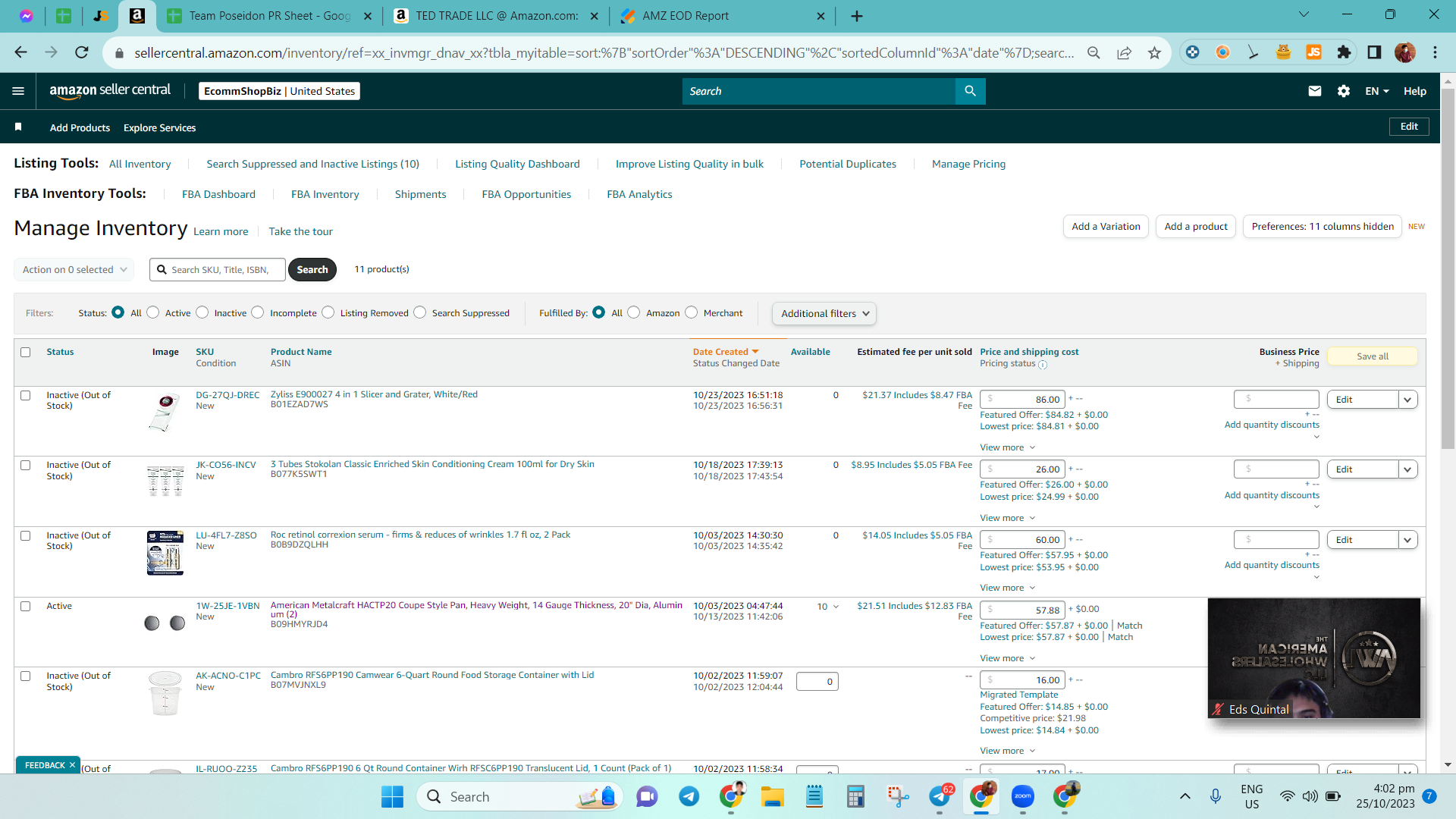Open Edit dropdown arrow for Roc retinol row
The image size is (1456, 819).
tap(1408, 540)
